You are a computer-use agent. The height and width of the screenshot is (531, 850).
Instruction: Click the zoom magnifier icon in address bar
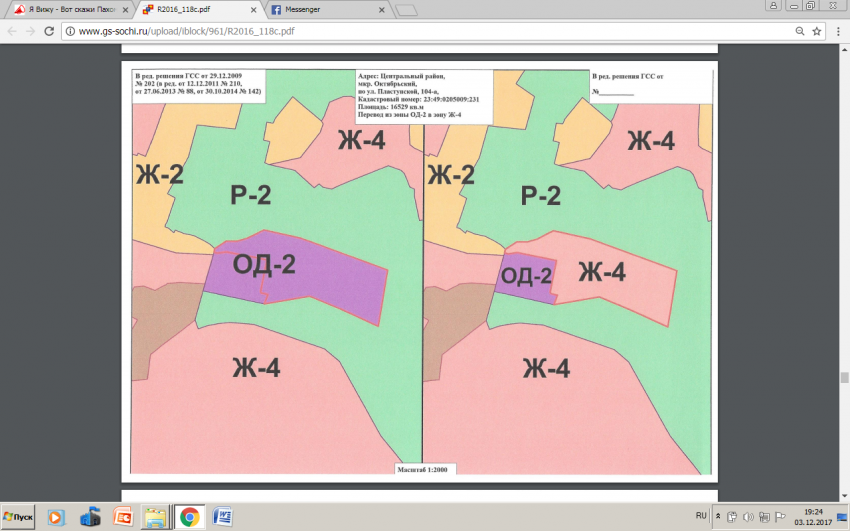click(x=798, y=31)
